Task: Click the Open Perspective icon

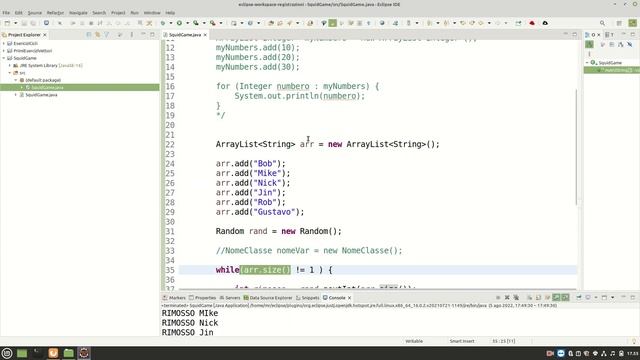Action: [x=619, y=23]
